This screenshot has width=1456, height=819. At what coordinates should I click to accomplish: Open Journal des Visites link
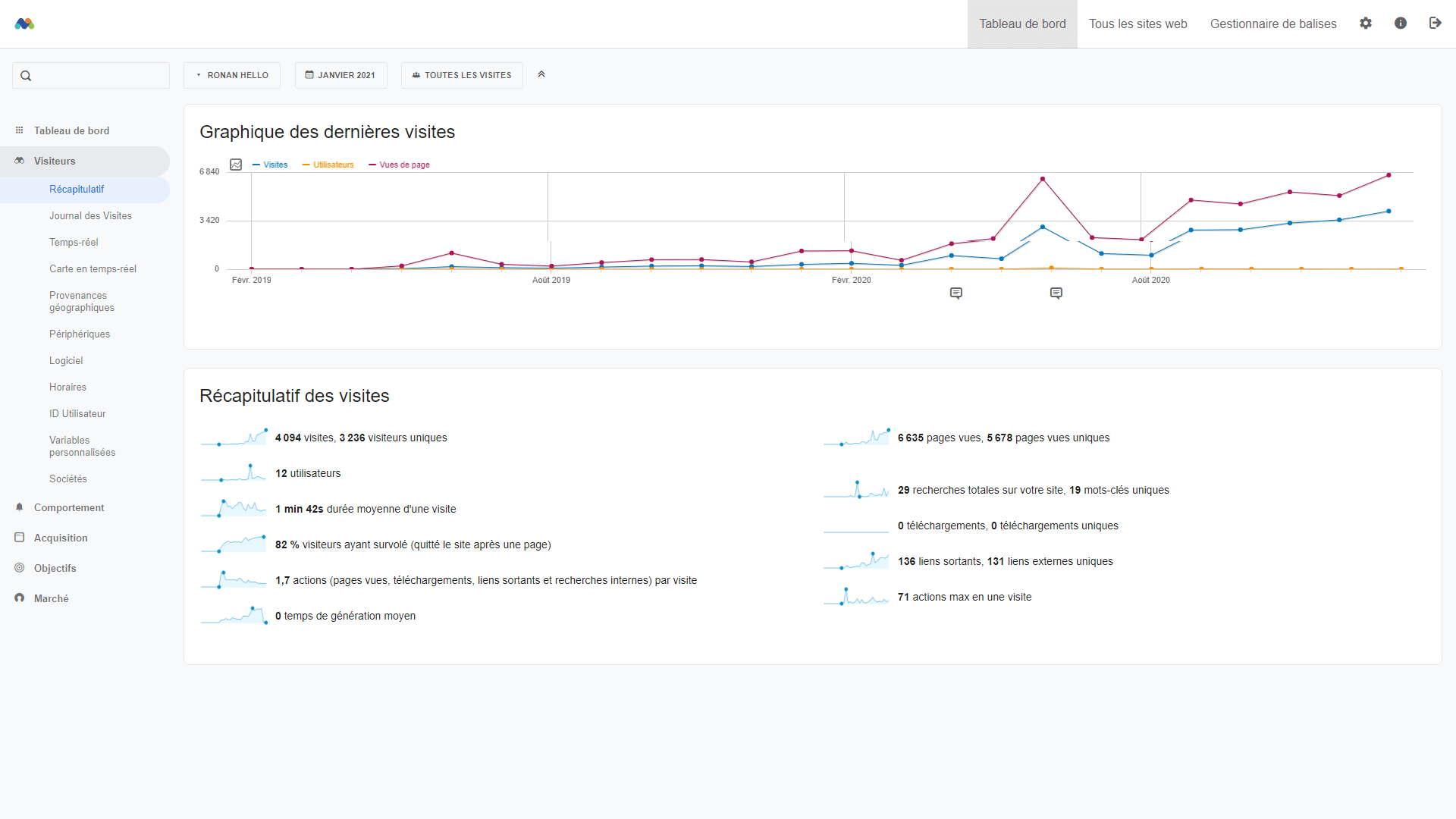(x=90, y=216)
